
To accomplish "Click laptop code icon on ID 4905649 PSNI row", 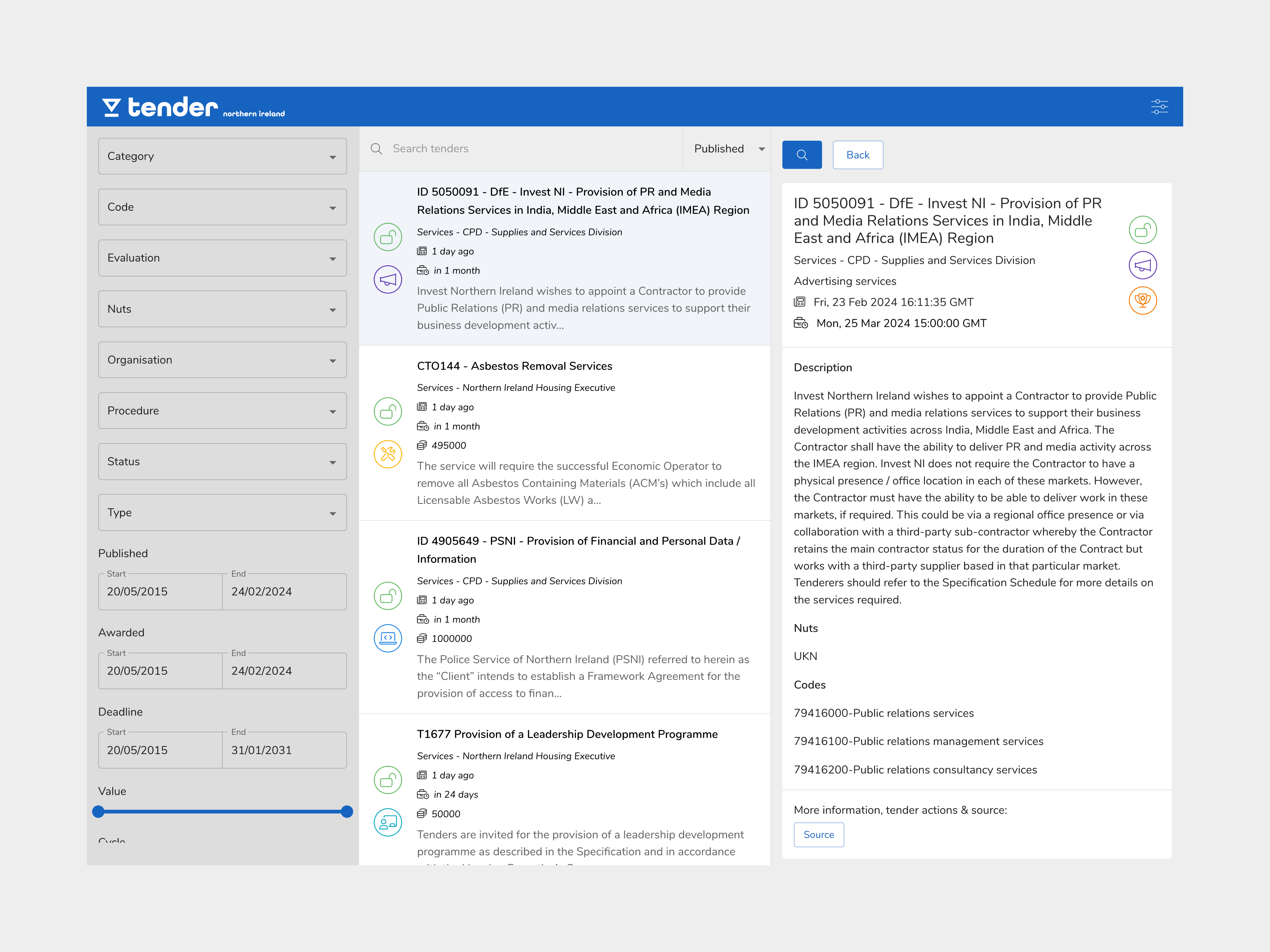I will (388, 638).
